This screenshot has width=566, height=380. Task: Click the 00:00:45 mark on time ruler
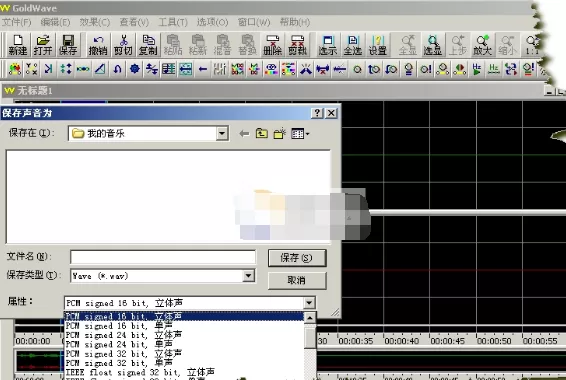tap(448, 341)
